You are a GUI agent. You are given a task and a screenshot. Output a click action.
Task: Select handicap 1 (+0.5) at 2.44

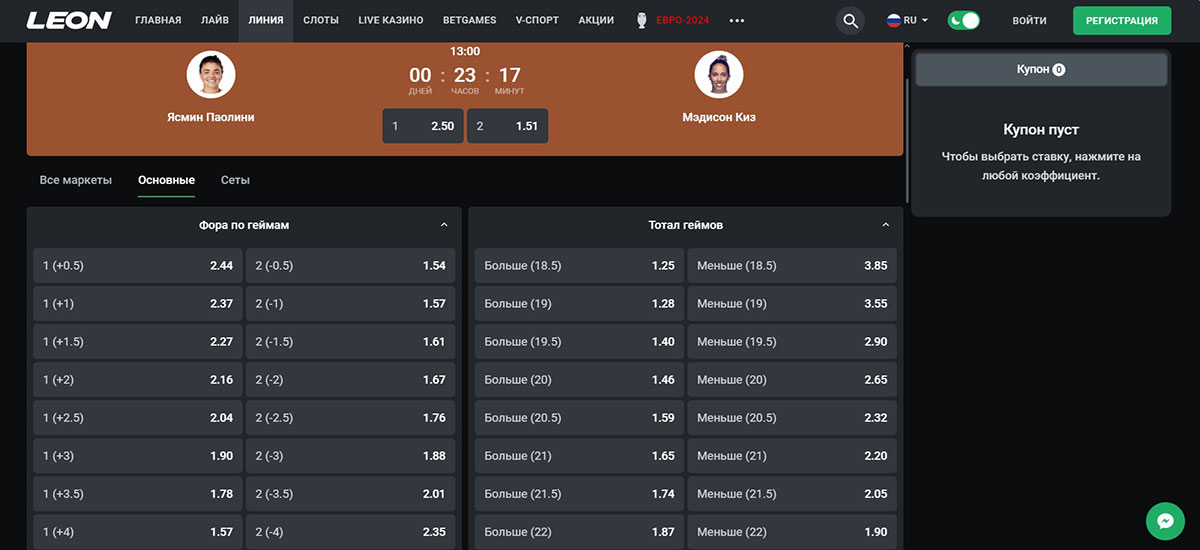138,265
